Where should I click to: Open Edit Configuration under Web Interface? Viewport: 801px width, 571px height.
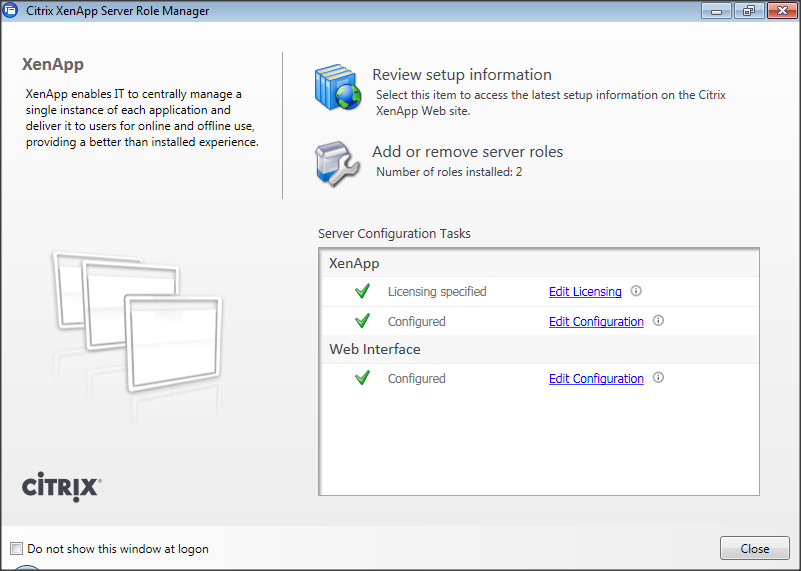click(596, 379)
